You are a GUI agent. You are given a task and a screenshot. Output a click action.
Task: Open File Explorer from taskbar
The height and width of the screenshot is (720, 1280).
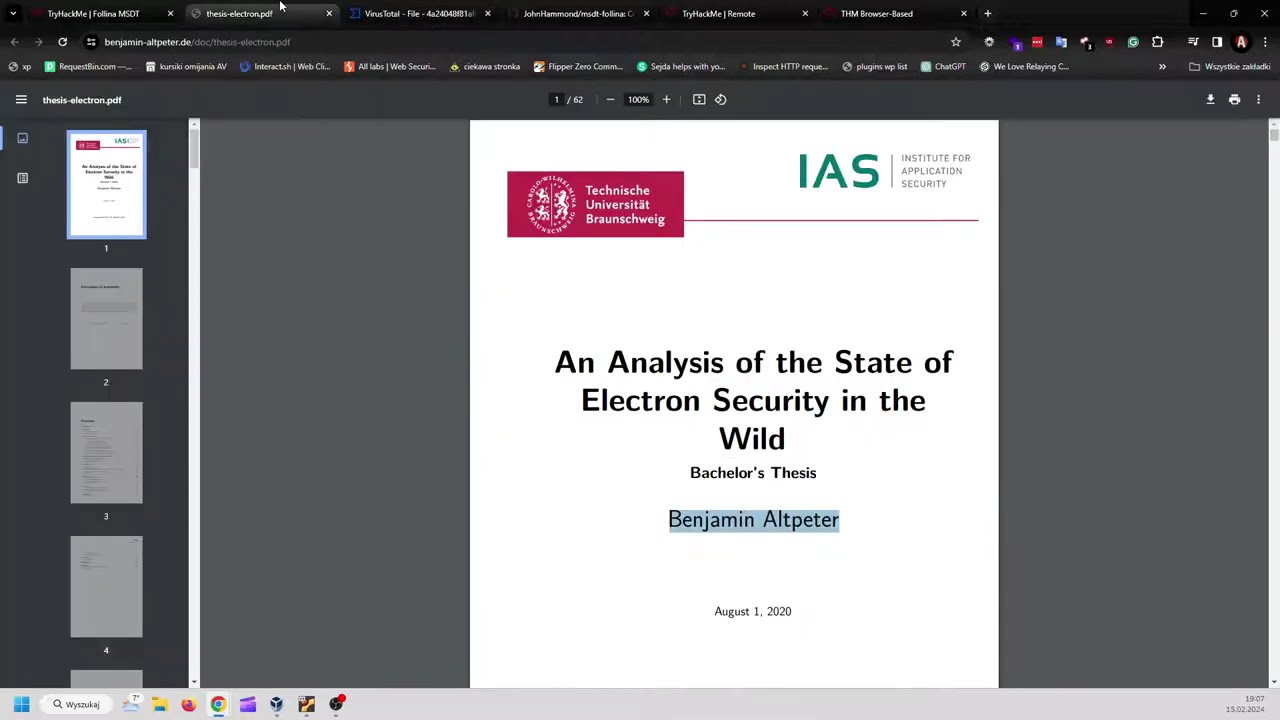[x=159, y=705]
